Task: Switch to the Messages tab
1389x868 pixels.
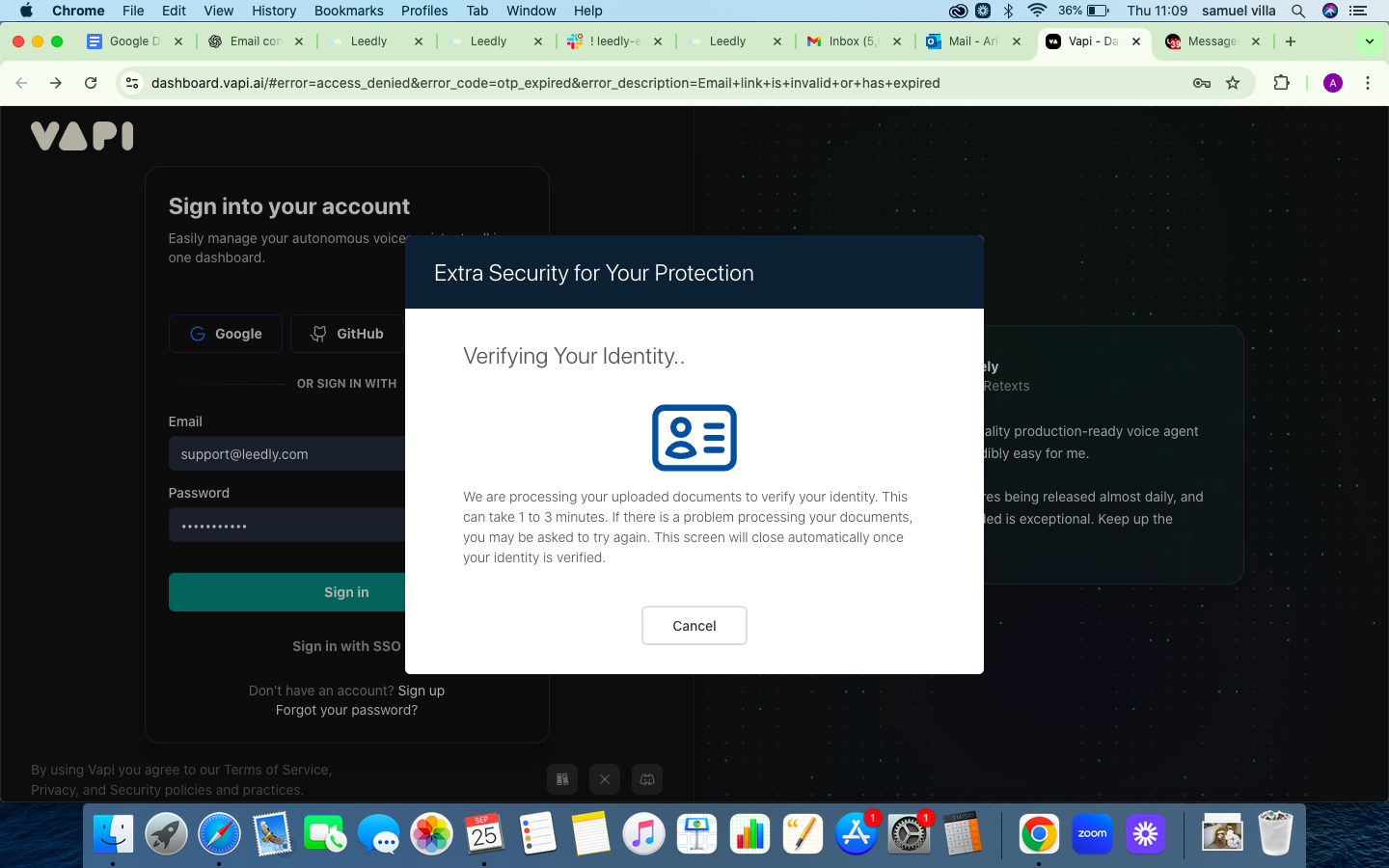Action: tap(1212, 41)
